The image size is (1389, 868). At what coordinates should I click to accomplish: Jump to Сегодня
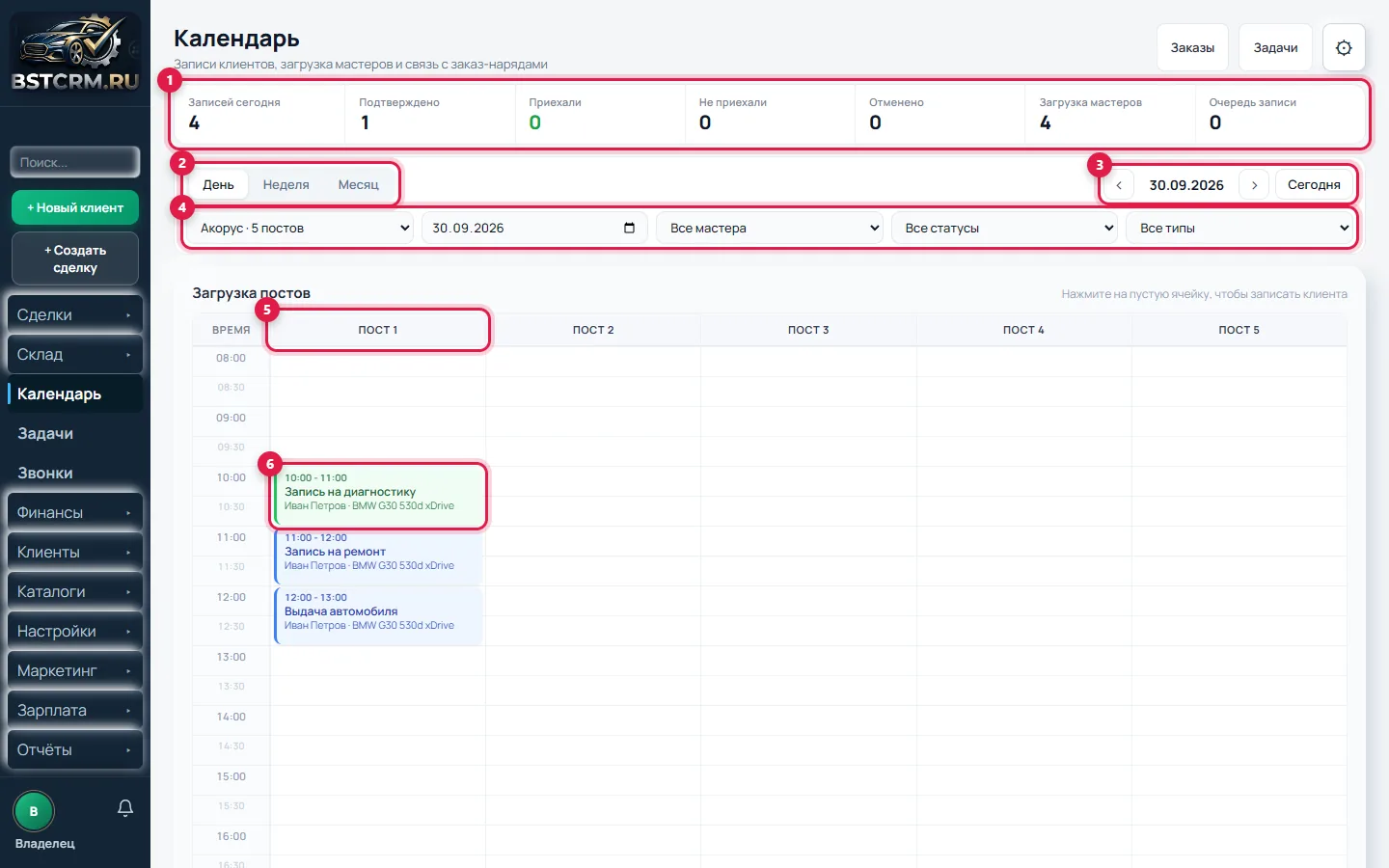1314,185
